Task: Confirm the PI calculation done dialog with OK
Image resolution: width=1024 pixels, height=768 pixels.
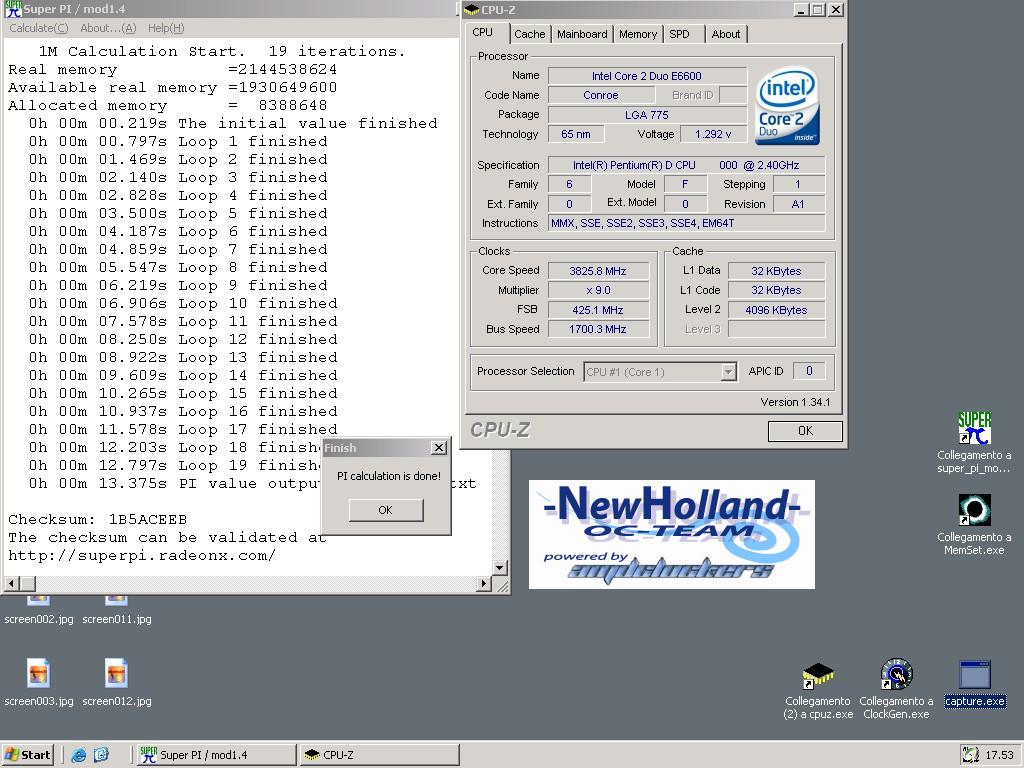Action: click(386, 510)
